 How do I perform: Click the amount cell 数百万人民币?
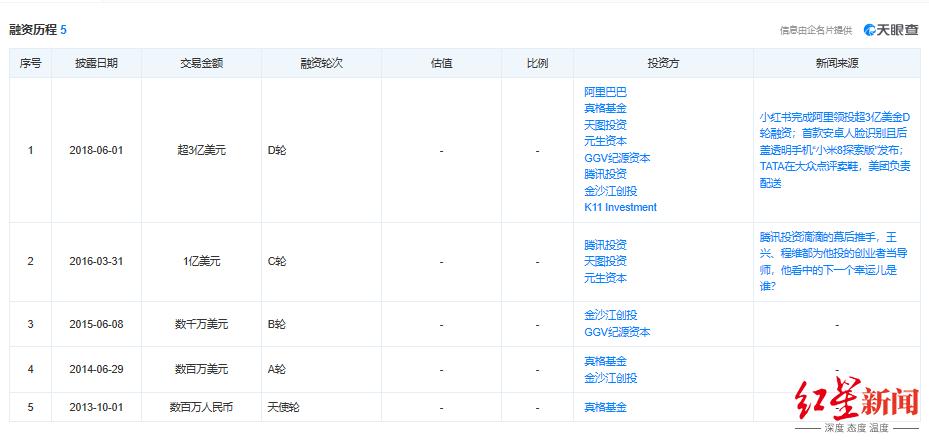[201, 408]
